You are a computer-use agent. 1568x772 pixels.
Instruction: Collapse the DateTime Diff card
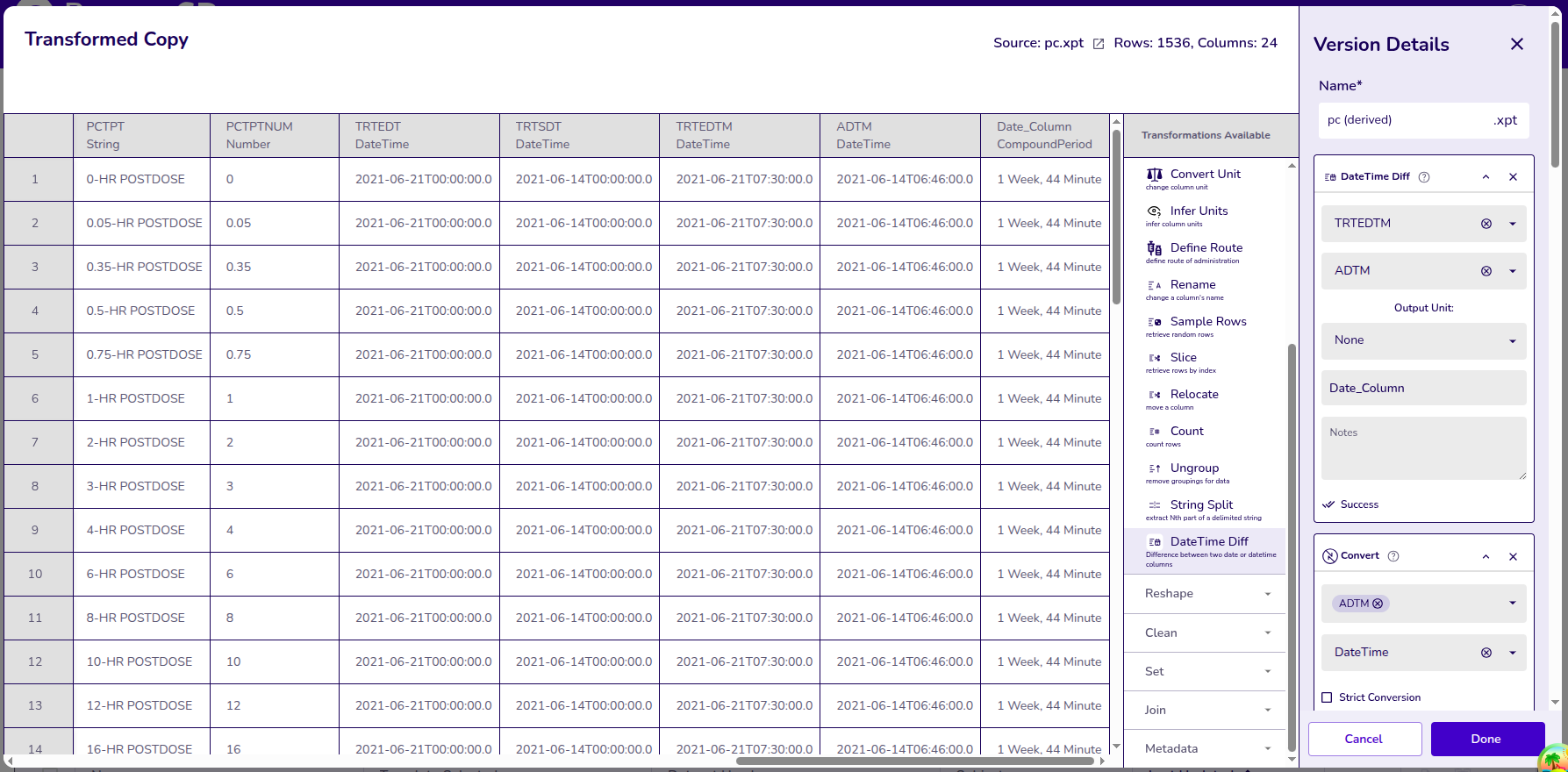(1486, 177)
